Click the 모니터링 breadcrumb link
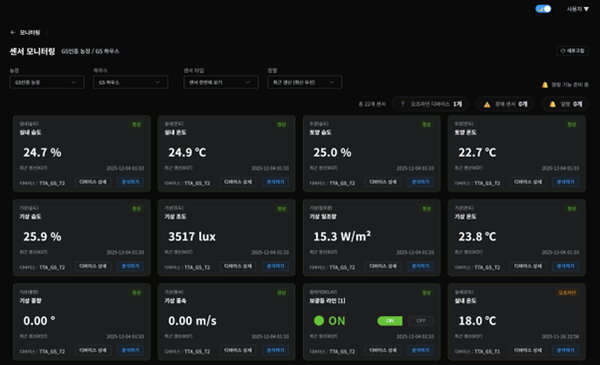600x365 pixels. click(30, 33)
